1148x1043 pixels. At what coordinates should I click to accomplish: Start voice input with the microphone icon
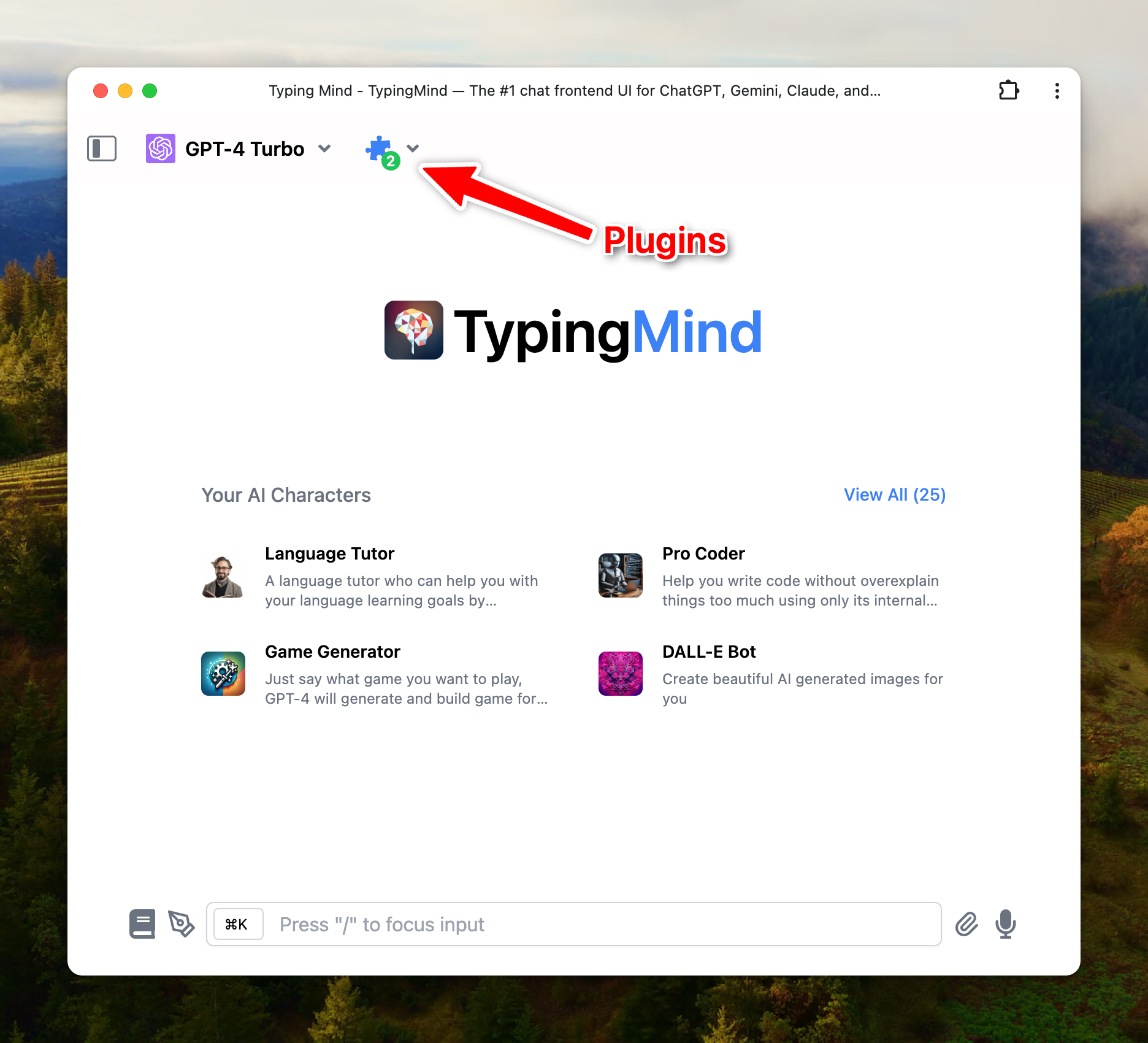tap(1006, 924)
